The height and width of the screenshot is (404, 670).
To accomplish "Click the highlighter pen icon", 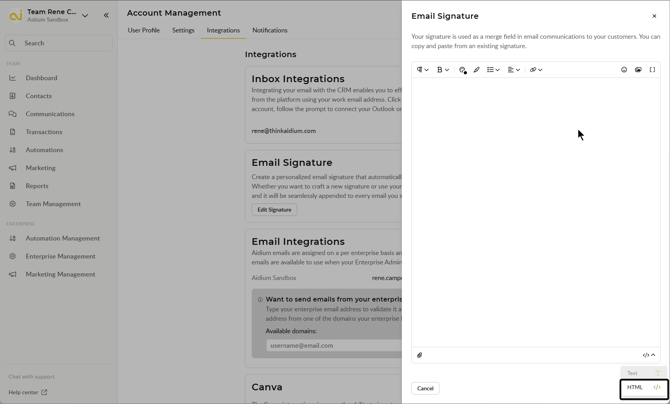I will pos(477,70).
